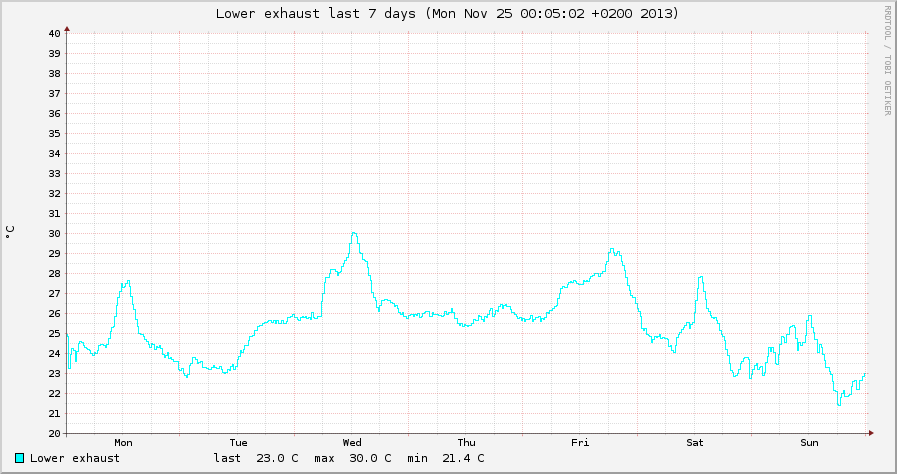
Task: Click the Sunday minimum dip on curve
Action: pyautogui.click(x=839, y=404)
